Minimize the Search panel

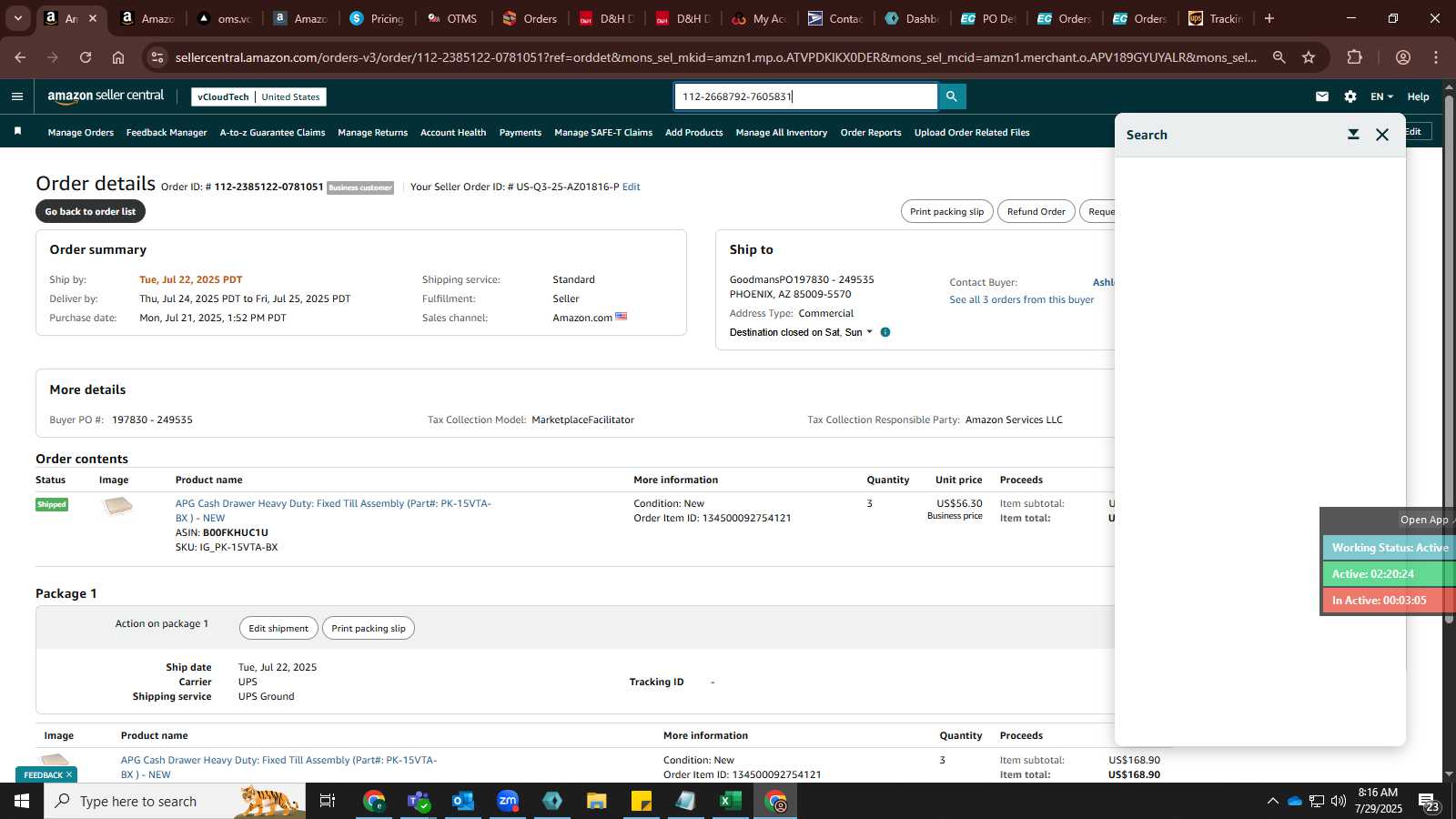(x=1353, y=135)
